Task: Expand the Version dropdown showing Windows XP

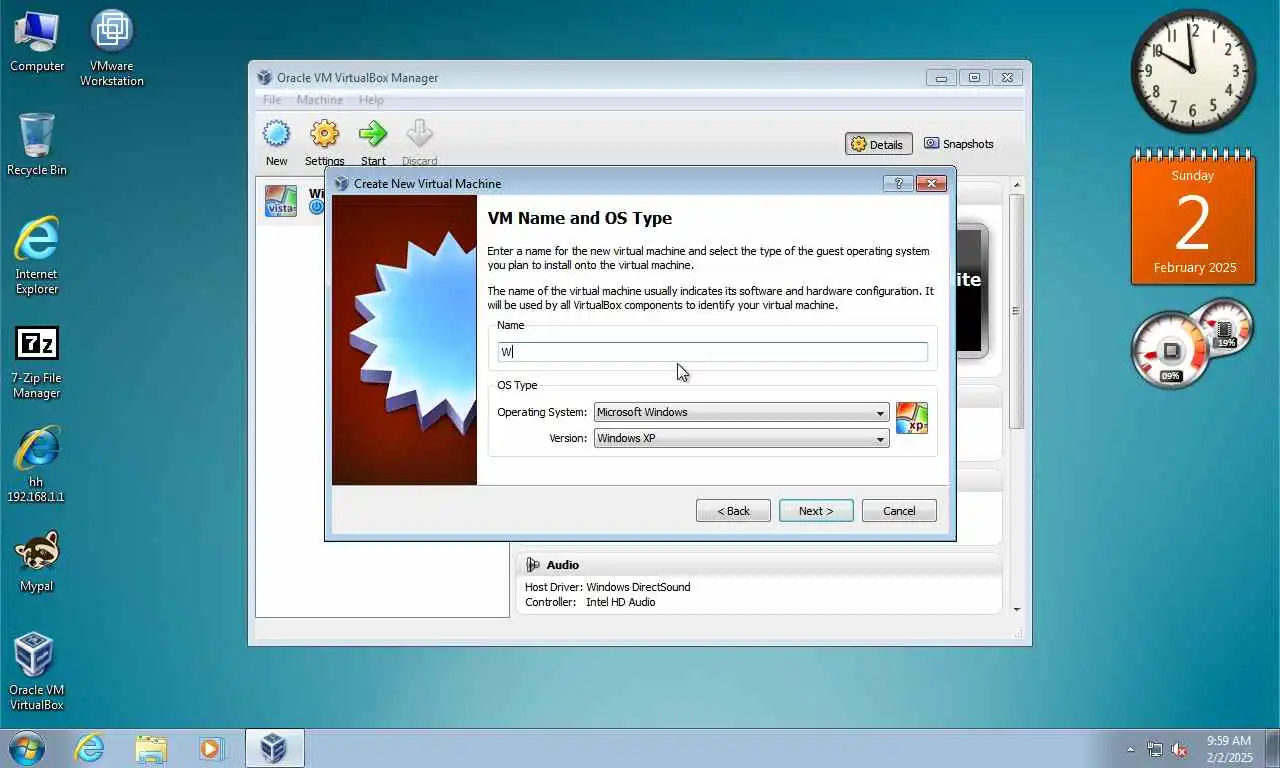Action: (x=881, y=438)
